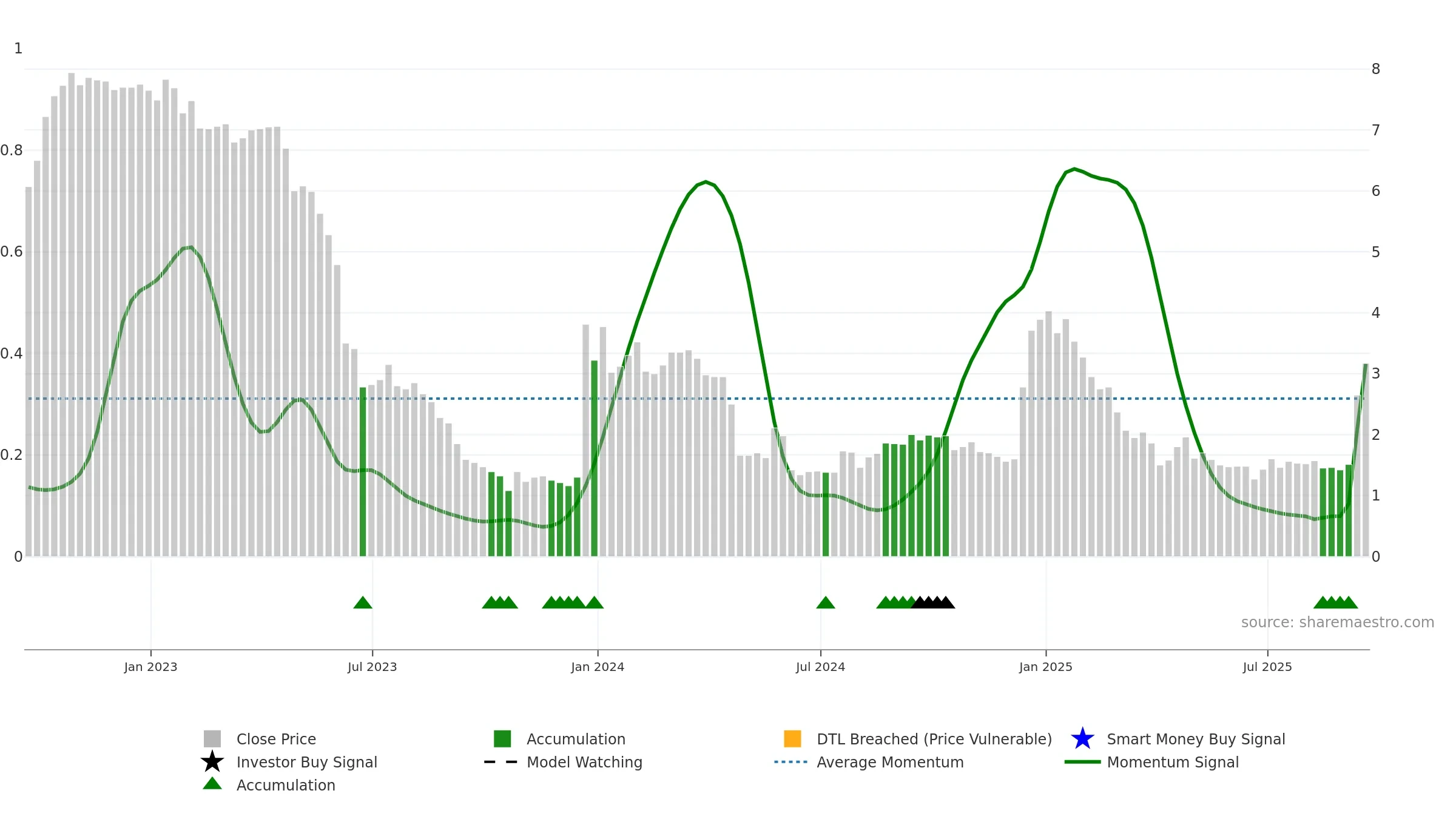Click the blue Smart Money Buy star
This screenshot has width=1456, height=819.
pyautogui.click(x=1082, y=739)
